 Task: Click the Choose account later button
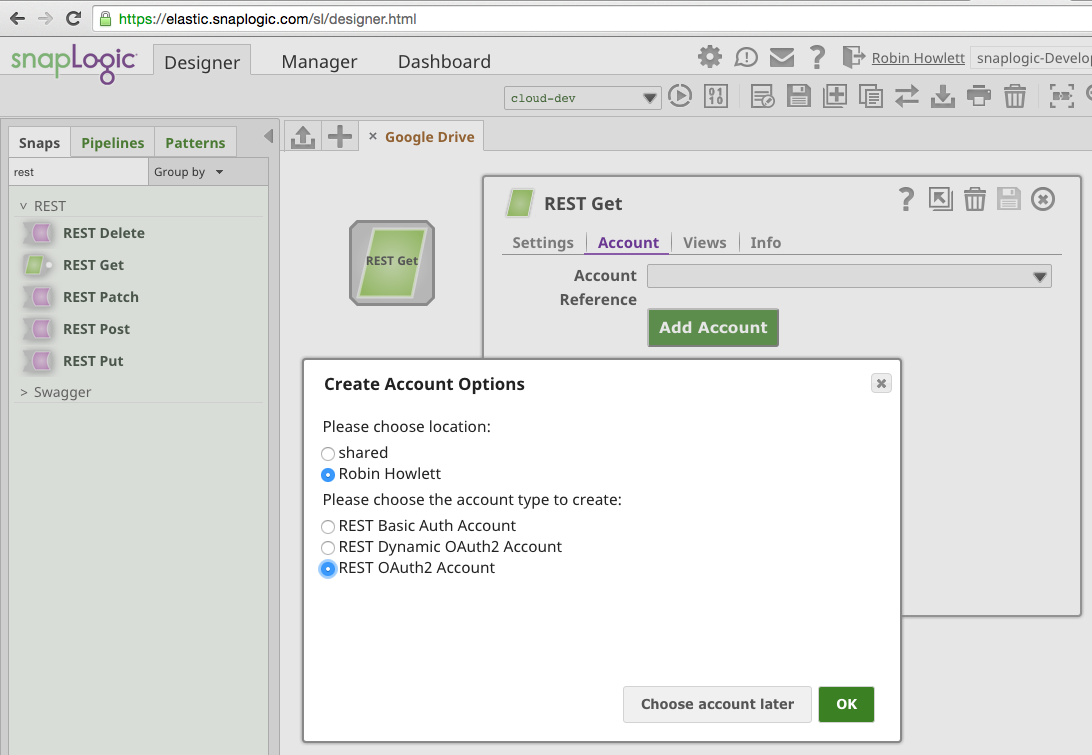tap(717, 704)
